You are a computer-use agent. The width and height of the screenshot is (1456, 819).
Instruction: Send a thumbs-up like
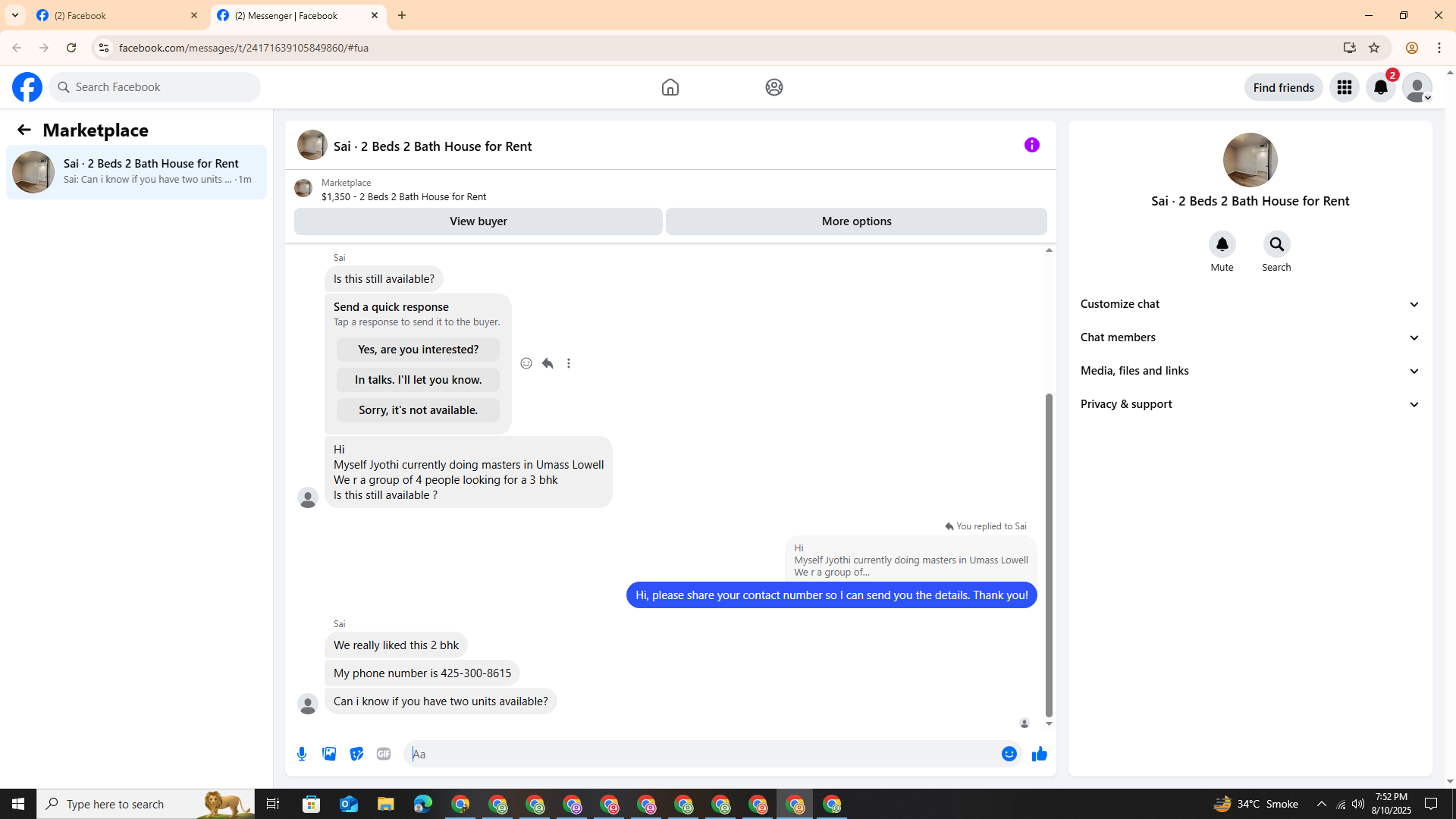click(1039, 754)
